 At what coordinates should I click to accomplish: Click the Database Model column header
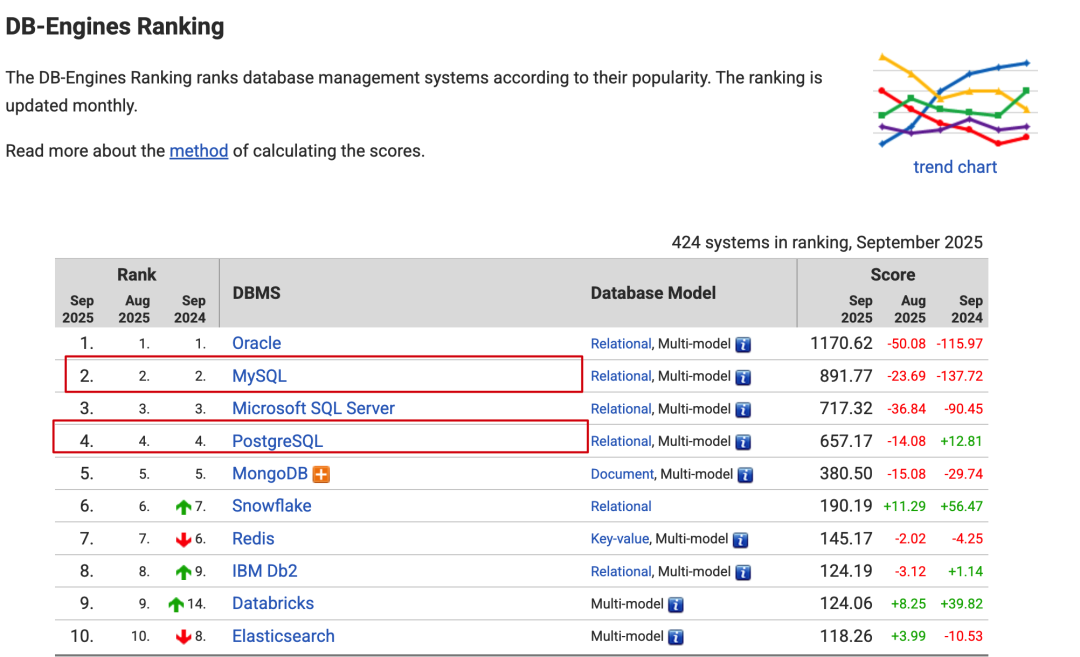653,293
